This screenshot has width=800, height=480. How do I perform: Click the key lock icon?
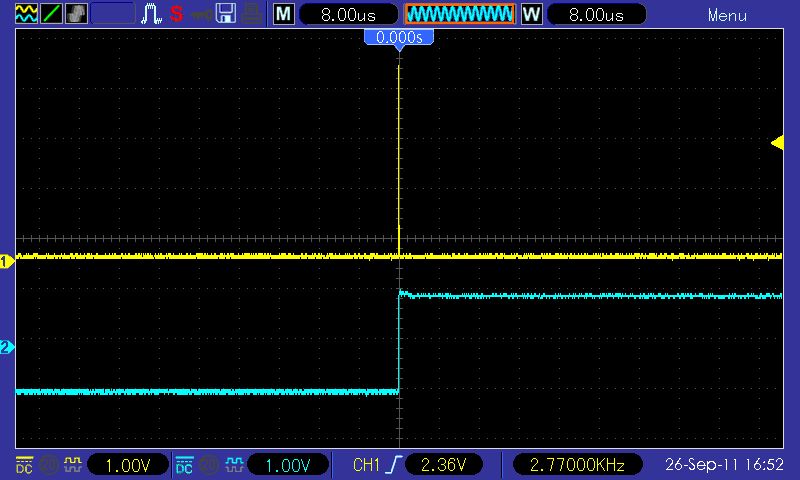(202, 14)
